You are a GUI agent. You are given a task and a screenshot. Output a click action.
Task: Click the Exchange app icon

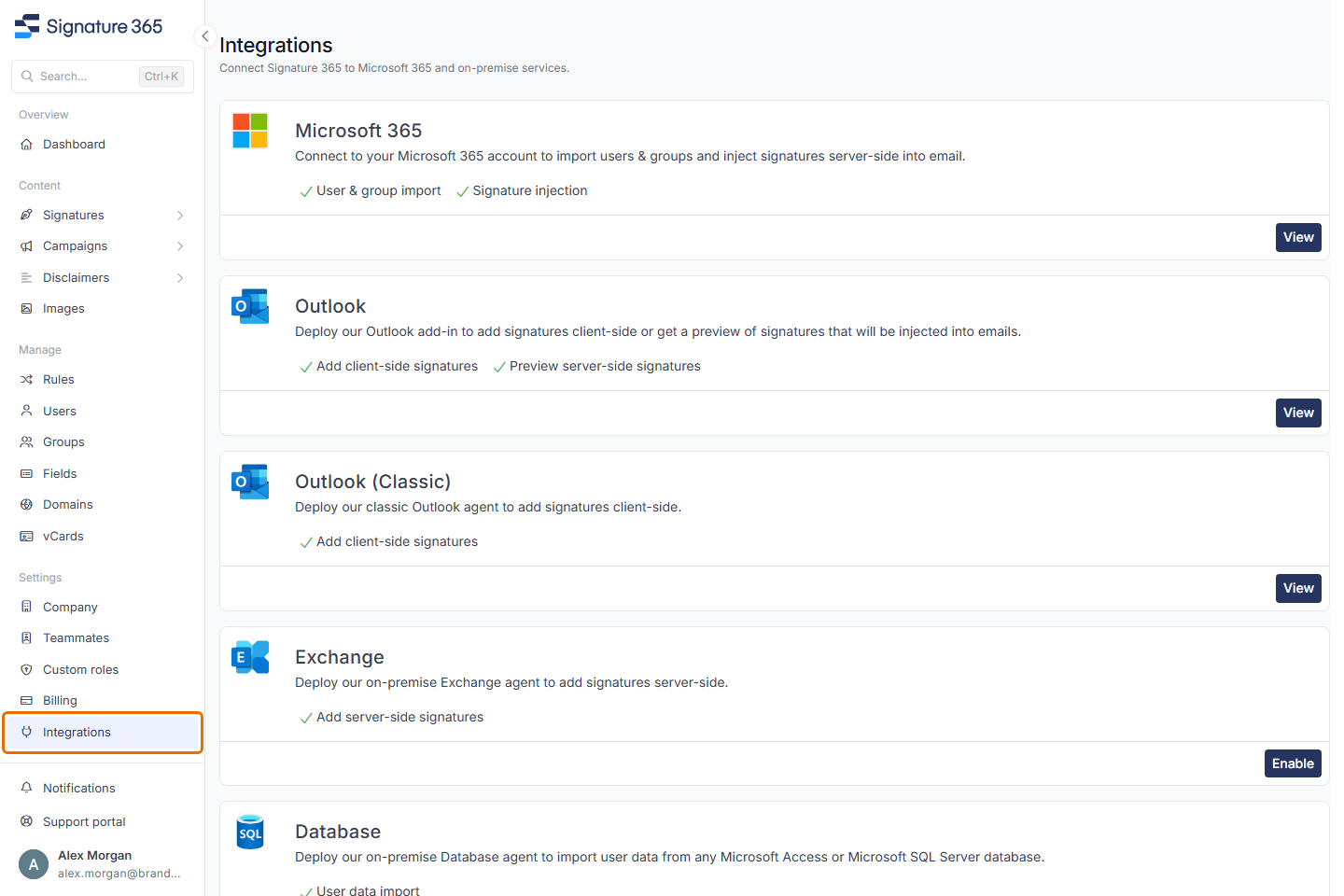tap(250, 657)
